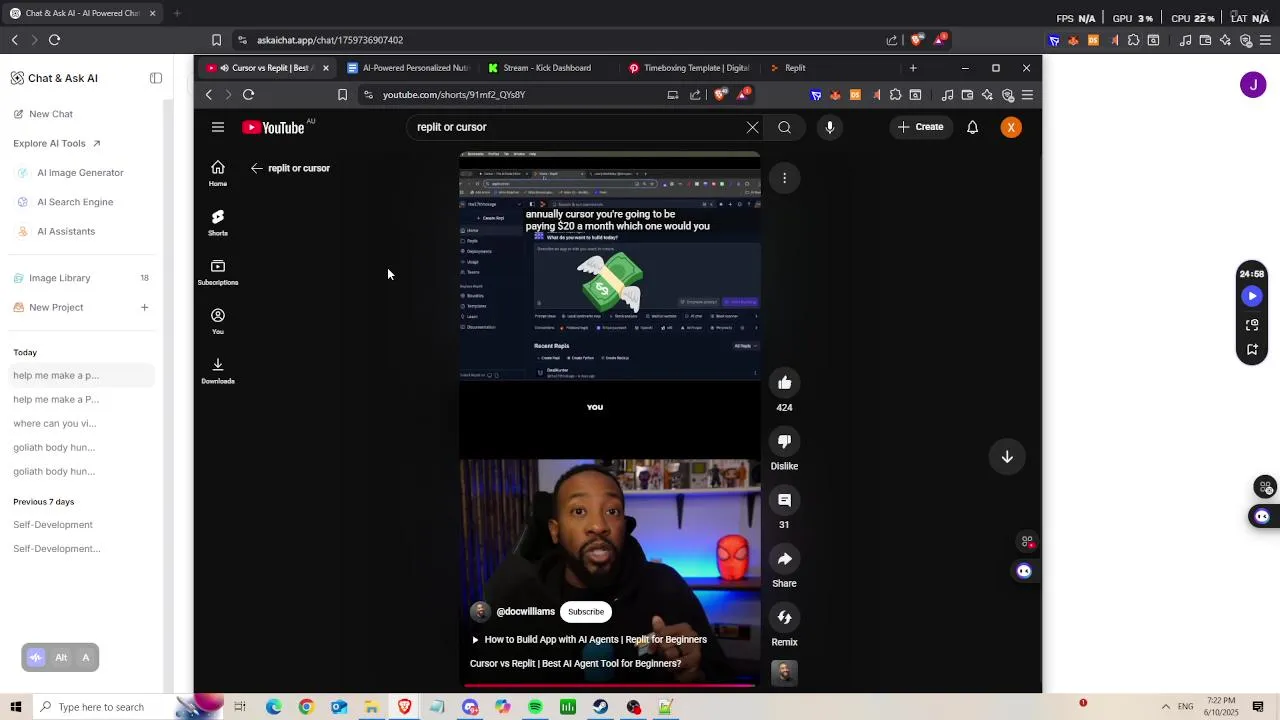Click Brave Shields icon in inner browser
This screenshot has height=720, width=1280.
click(720, 95)
